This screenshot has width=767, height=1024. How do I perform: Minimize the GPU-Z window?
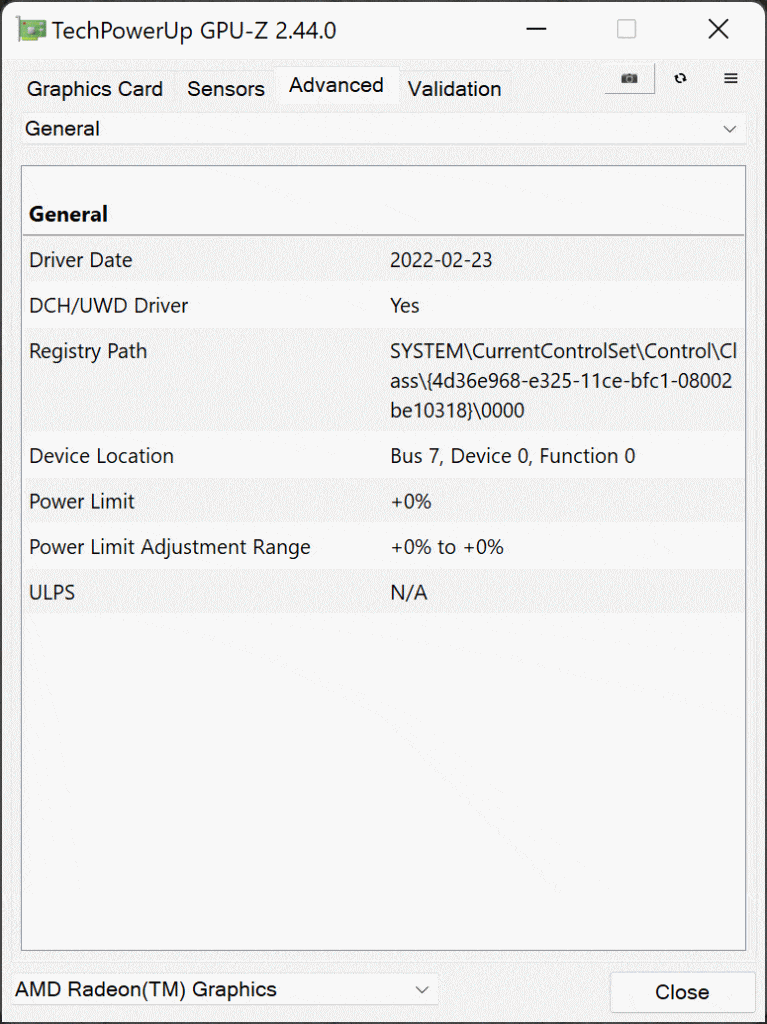coord(536,29)
